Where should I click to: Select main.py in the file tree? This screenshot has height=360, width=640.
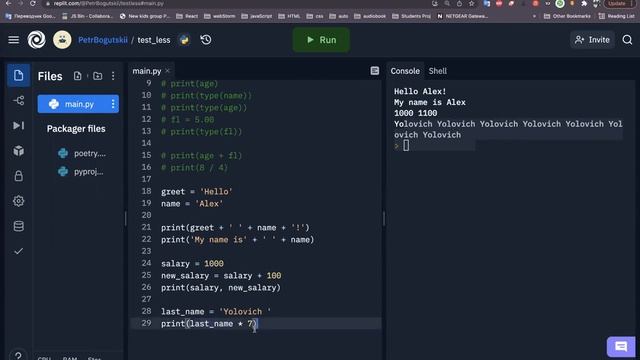pos(78,104)
